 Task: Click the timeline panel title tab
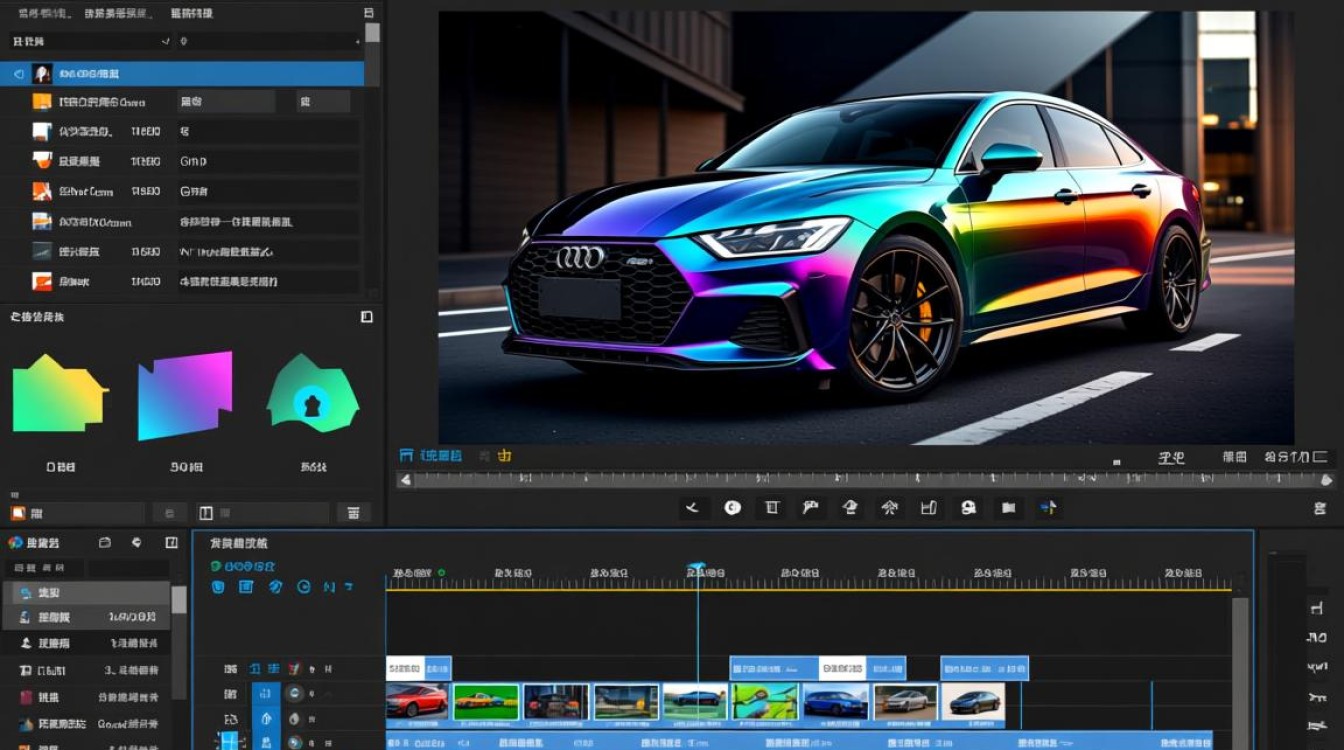238,543
